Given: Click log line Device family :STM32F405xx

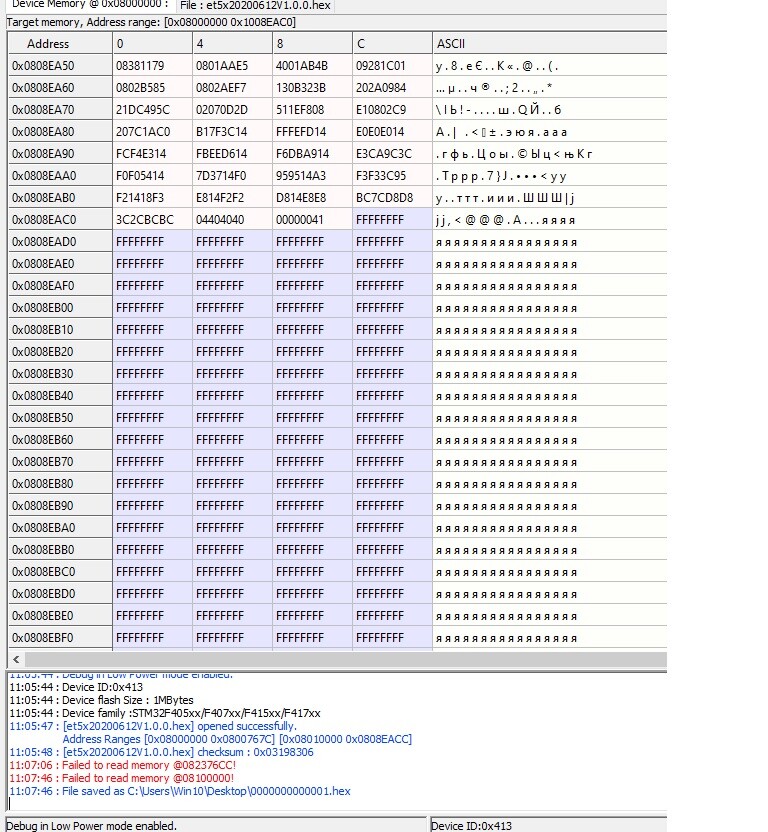Looking at the screenshot, I should click(x=165, y=713).
